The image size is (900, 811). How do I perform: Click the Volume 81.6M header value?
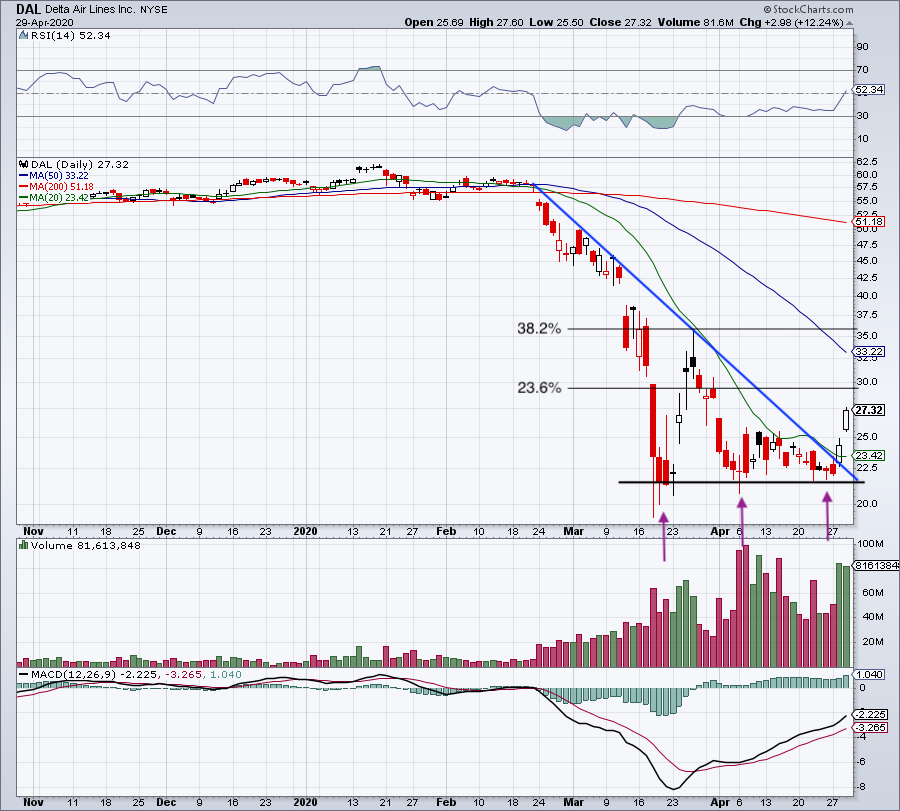[x=696, y=22]
